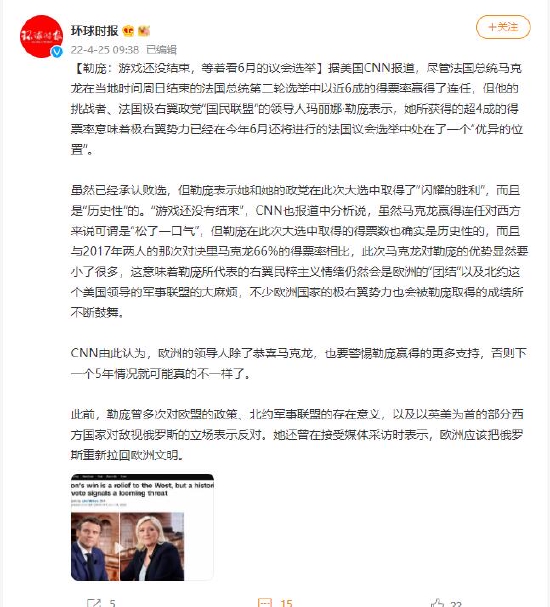Click the repost count 5
The width and height of the screenshot is (550, 607).
coord(112,603)
